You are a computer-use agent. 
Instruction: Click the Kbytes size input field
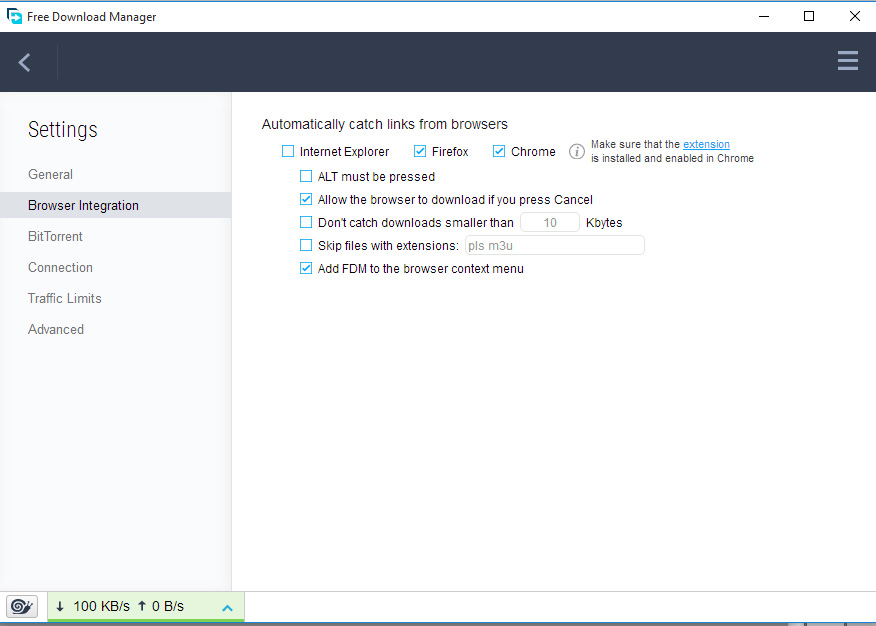point(549,222)
